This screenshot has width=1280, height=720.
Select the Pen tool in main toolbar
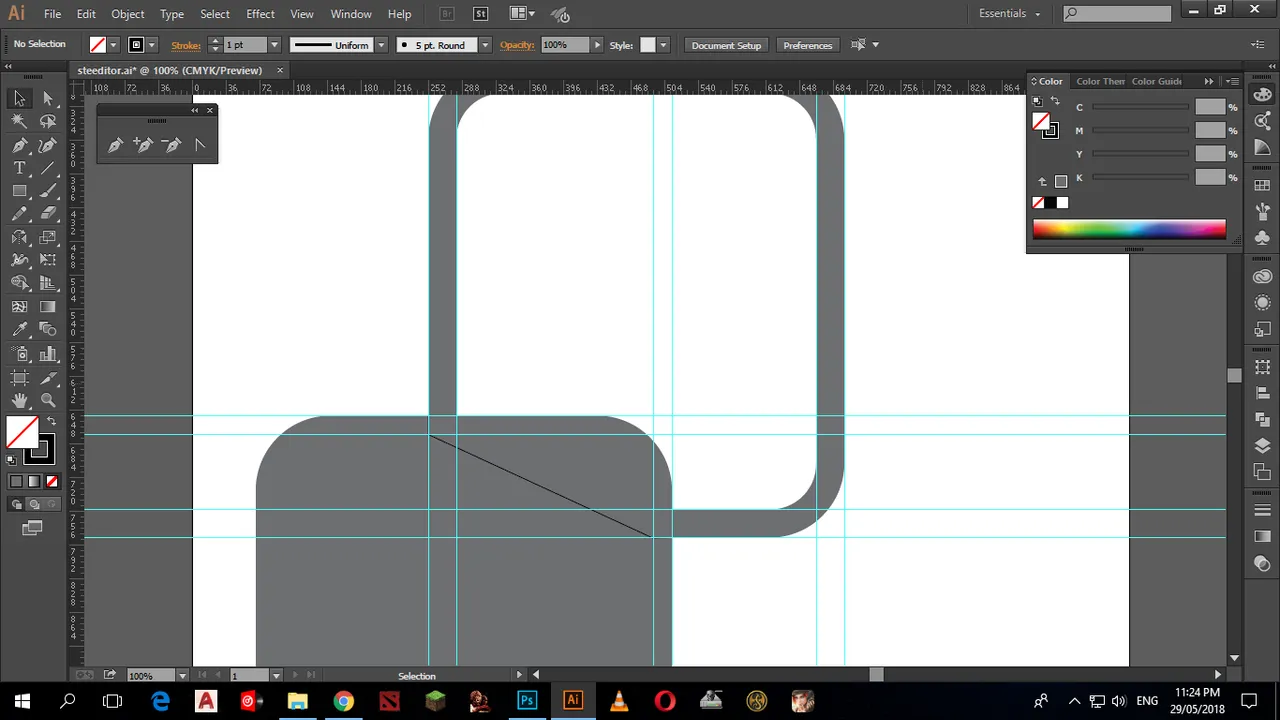point(19,145)
